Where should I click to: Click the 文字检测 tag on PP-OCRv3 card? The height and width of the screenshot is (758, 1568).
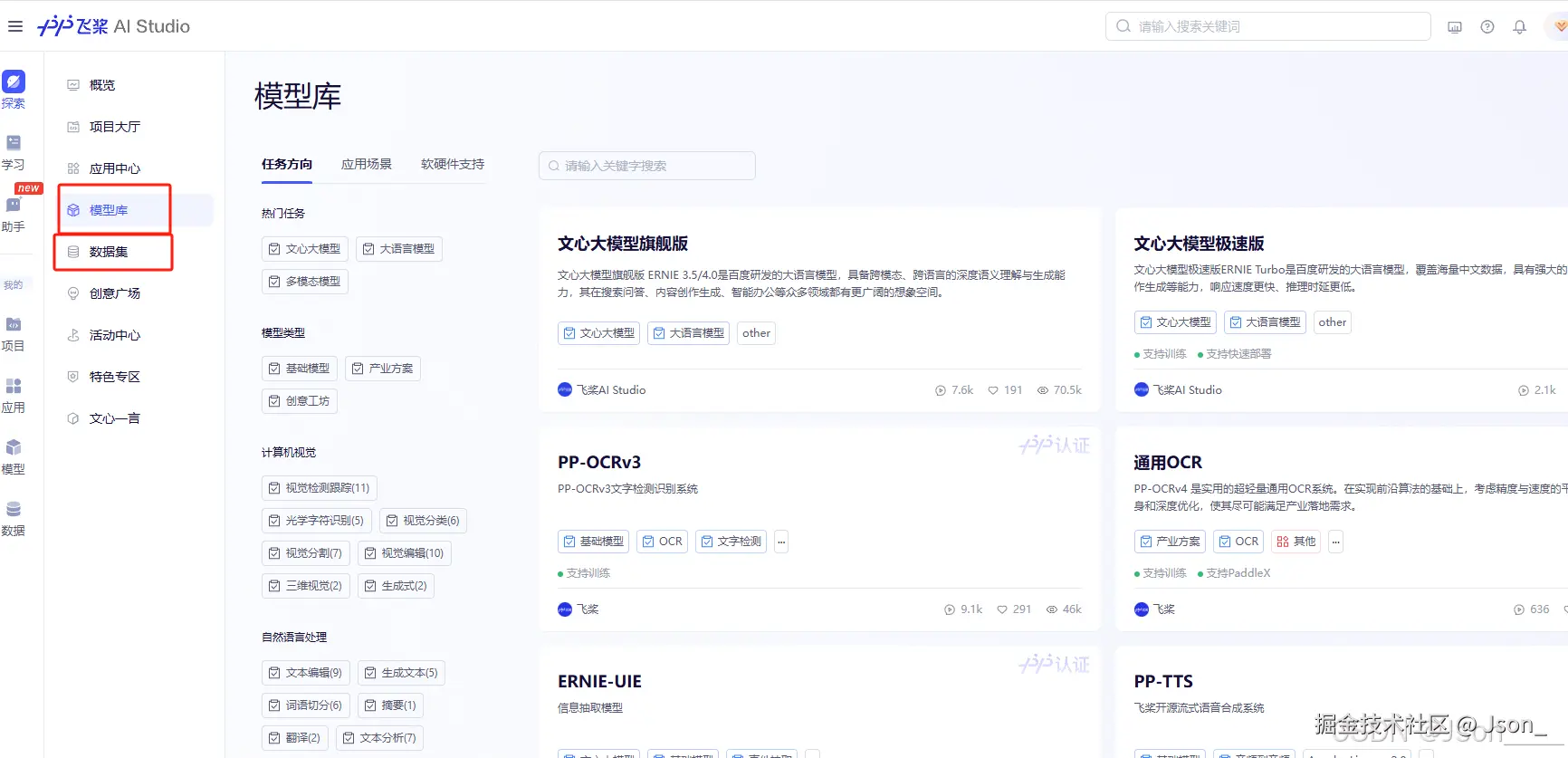tap(731, 542)
